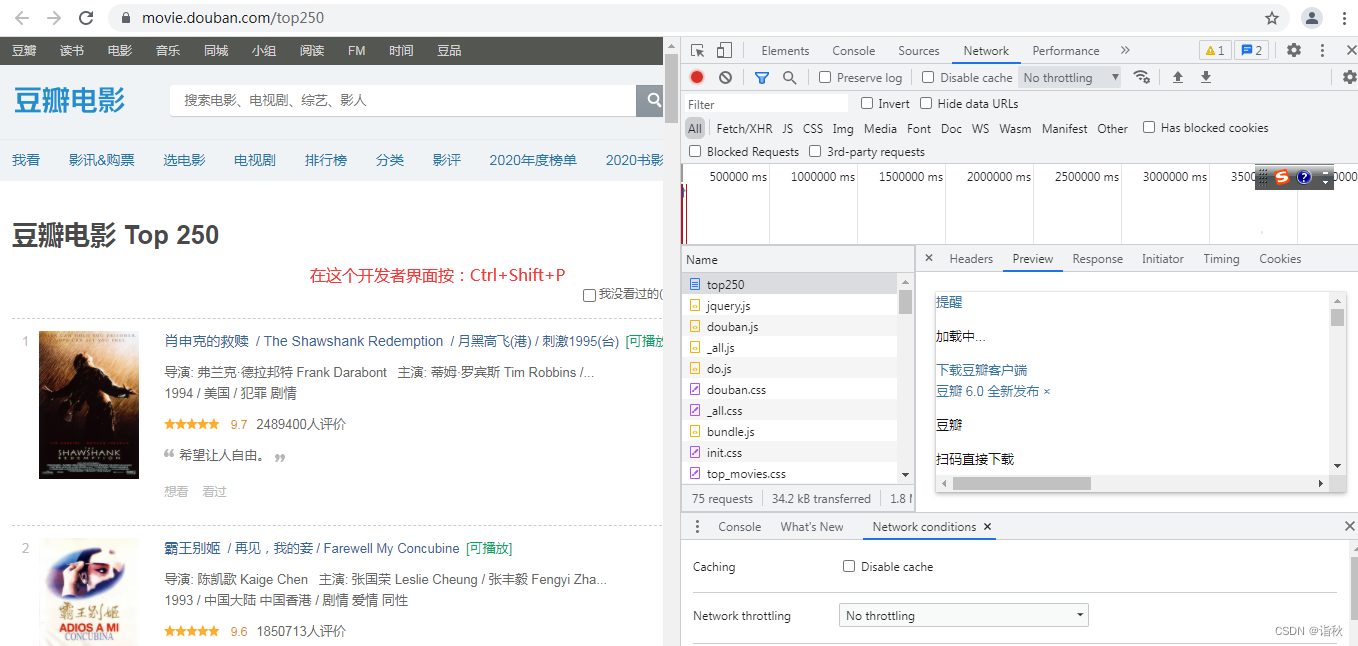Screen dimensions: 1358x646
Task: Open the Performance tab
Action: (x=1065, y=50)
